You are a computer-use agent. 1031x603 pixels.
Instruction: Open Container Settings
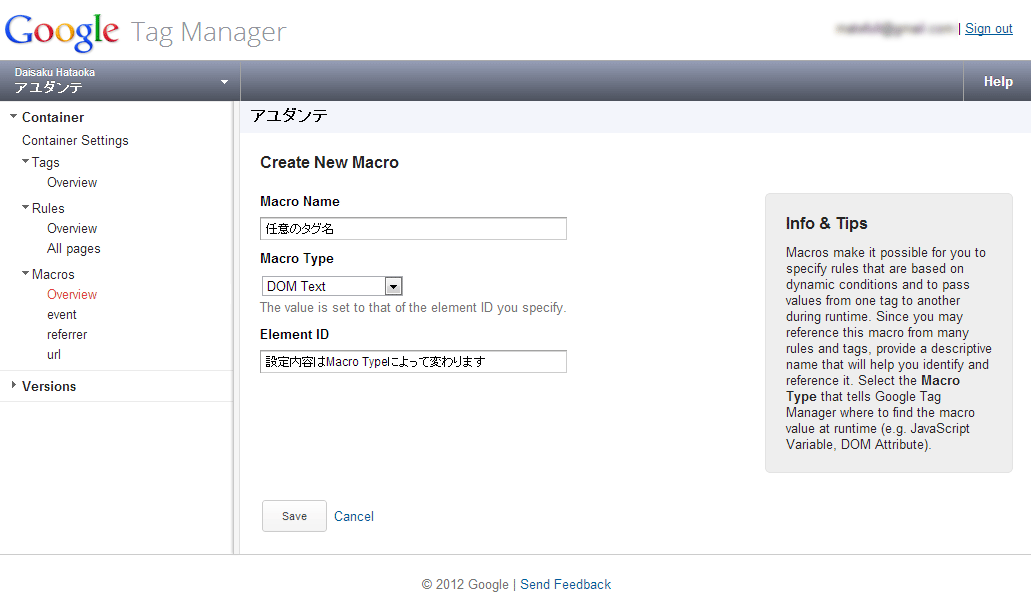[75, 141]
